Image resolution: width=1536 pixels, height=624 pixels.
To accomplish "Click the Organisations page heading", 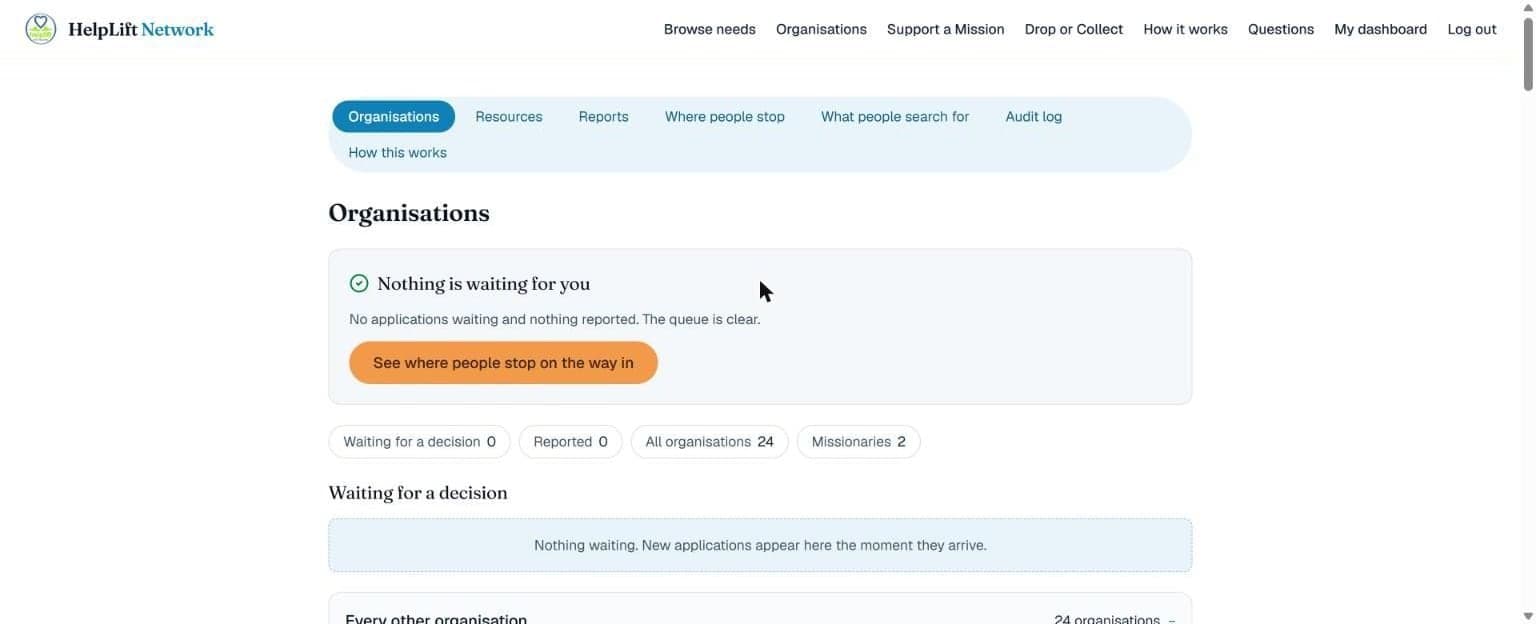I will click(x=409, y=213).
